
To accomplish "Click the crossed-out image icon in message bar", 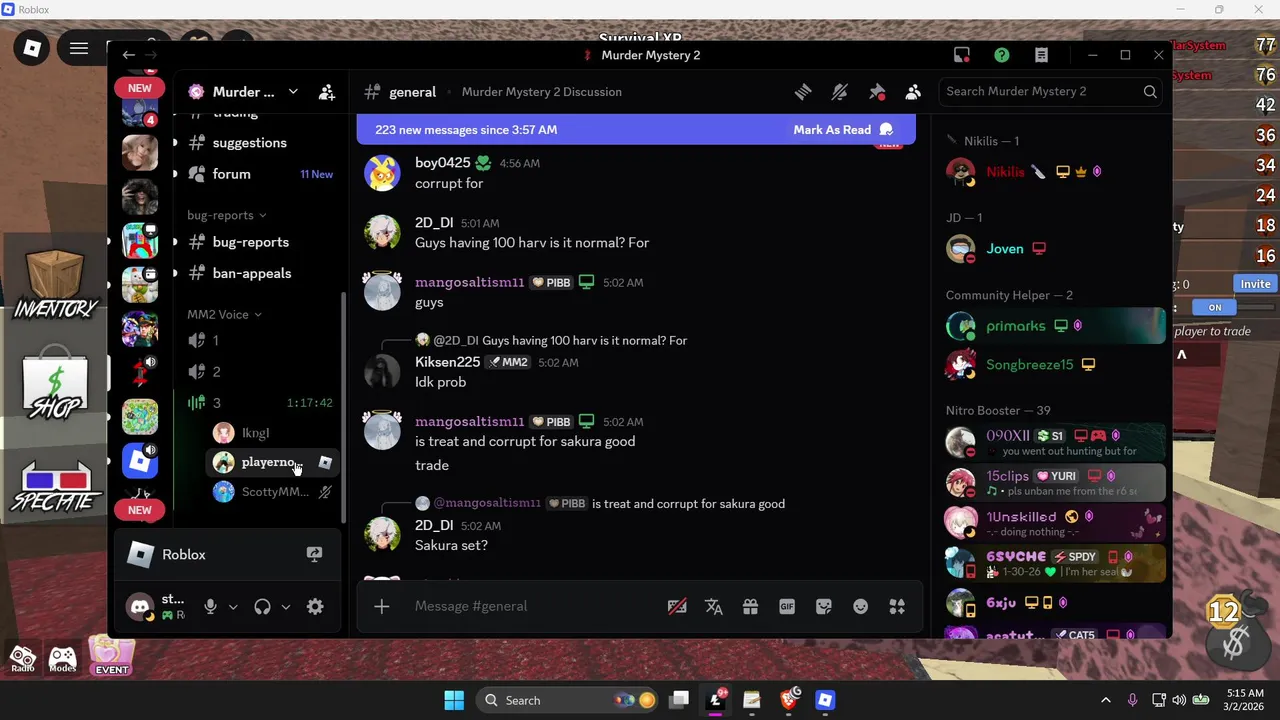I will (x=677, y=606).
